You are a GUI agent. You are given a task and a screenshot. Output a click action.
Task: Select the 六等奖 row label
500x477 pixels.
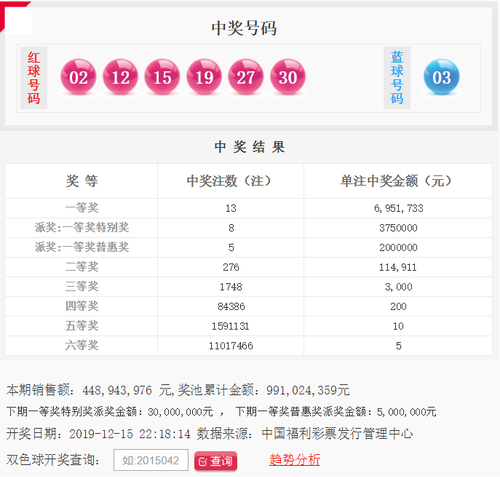click(82, 346)
